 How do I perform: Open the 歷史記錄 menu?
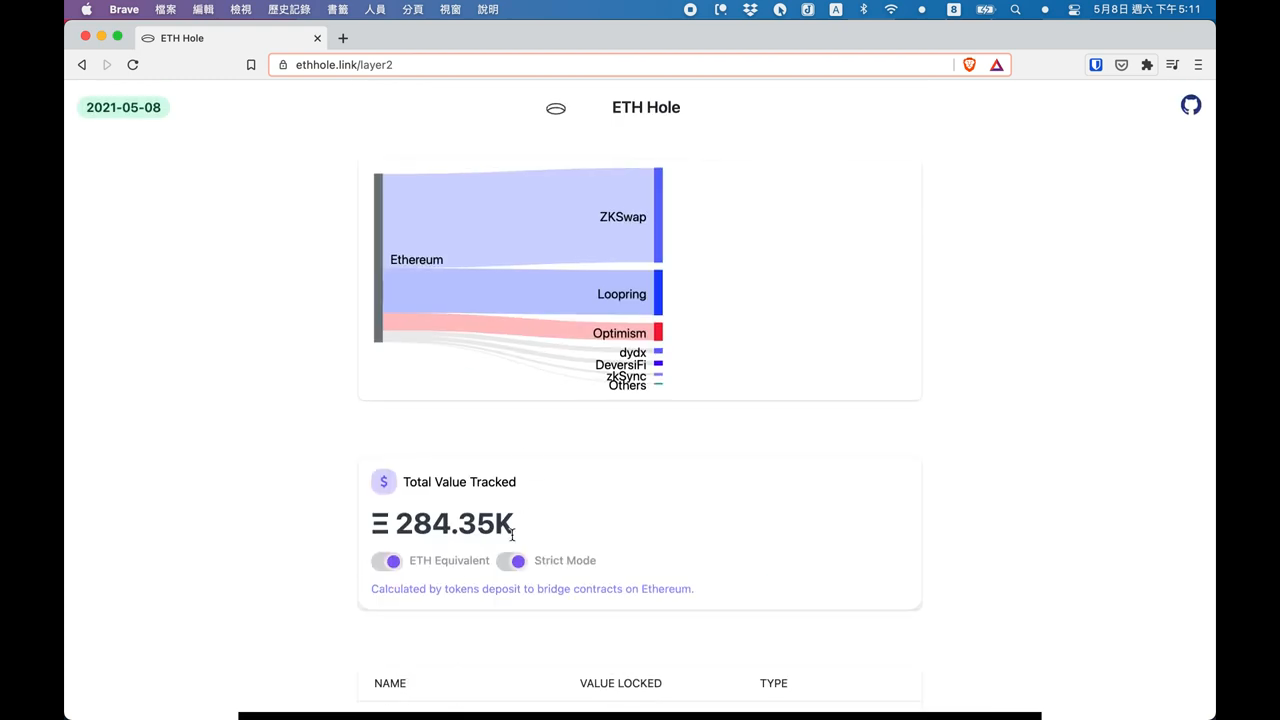289,9
